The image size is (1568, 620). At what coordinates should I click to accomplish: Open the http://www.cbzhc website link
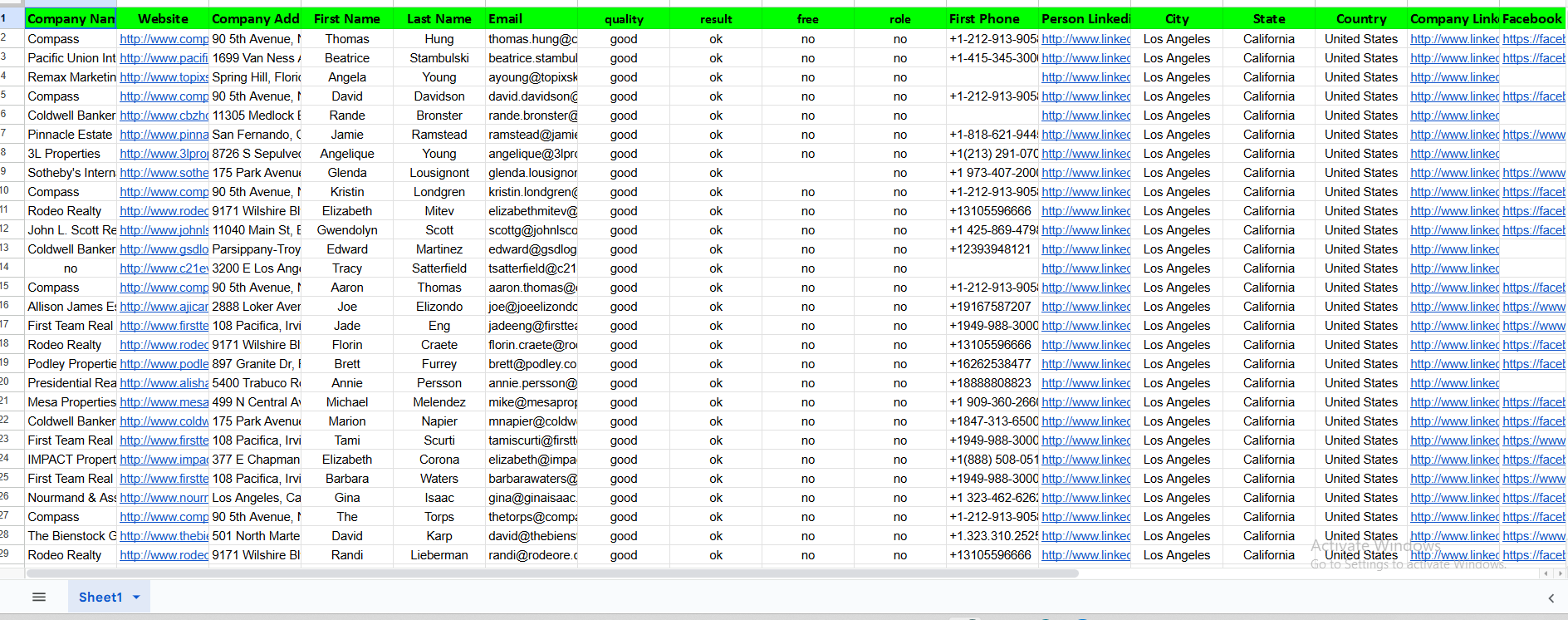[164, 116]
